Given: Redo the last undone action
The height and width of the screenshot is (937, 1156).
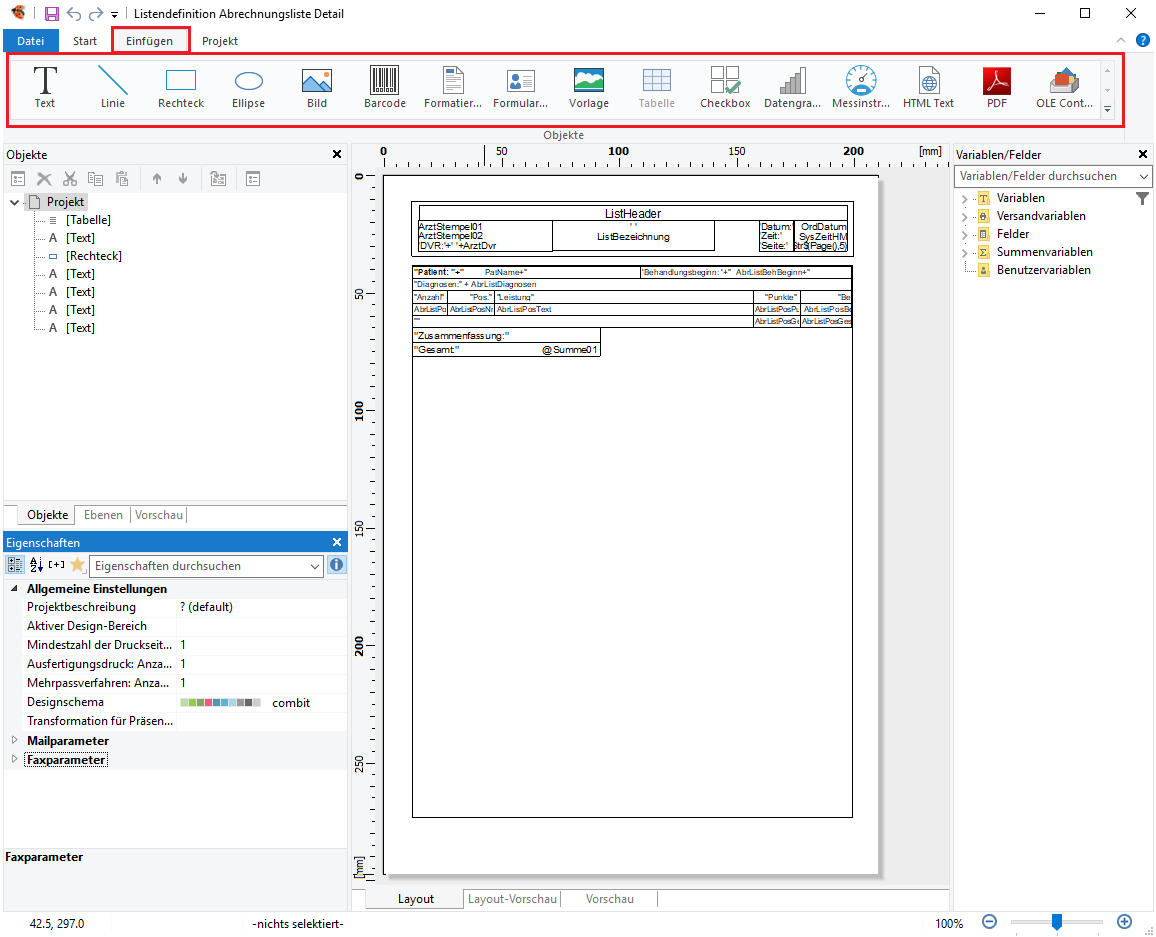Looking at the screenshot, I should pyautogui.click(x=96, y=13).
